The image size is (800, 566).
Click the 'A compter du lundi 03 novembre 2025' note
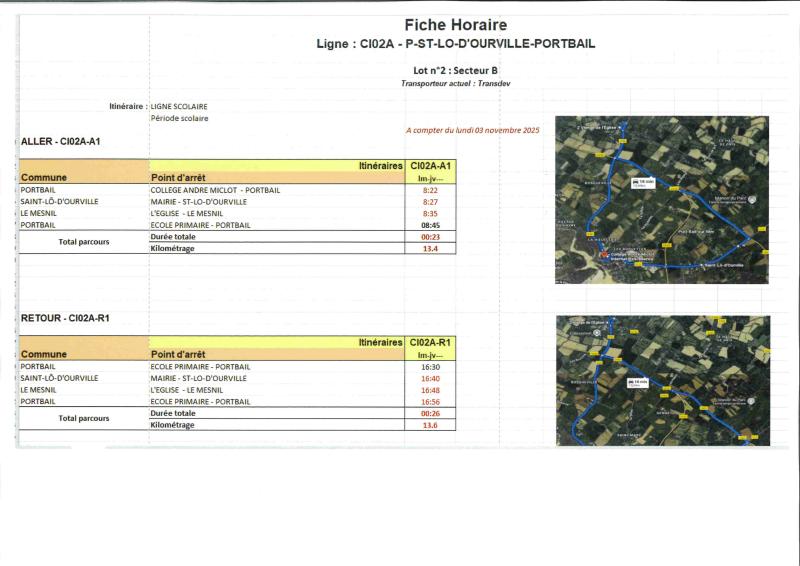472,130
